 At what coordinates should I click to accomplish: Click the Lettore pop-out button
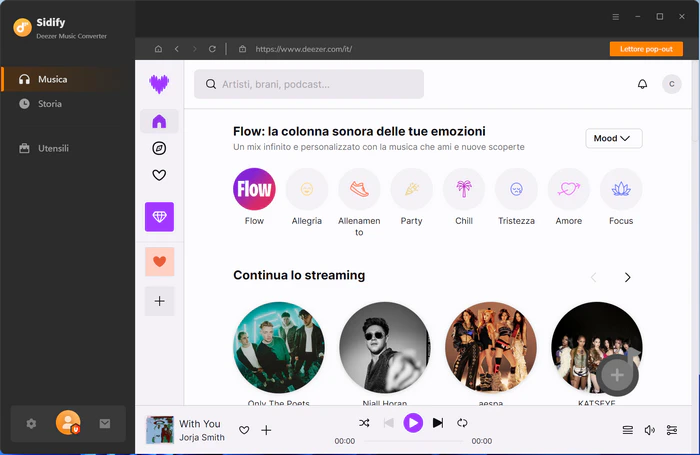coord(646,49)
